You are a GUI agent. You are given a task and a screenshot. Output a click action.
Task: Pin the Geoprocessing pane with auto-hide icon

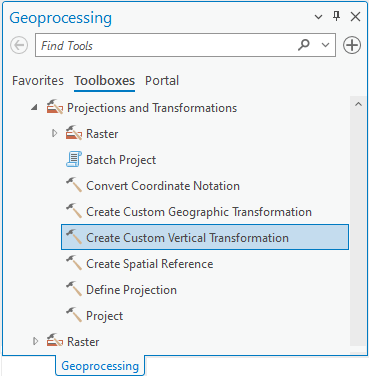click(x=337, y=16)
